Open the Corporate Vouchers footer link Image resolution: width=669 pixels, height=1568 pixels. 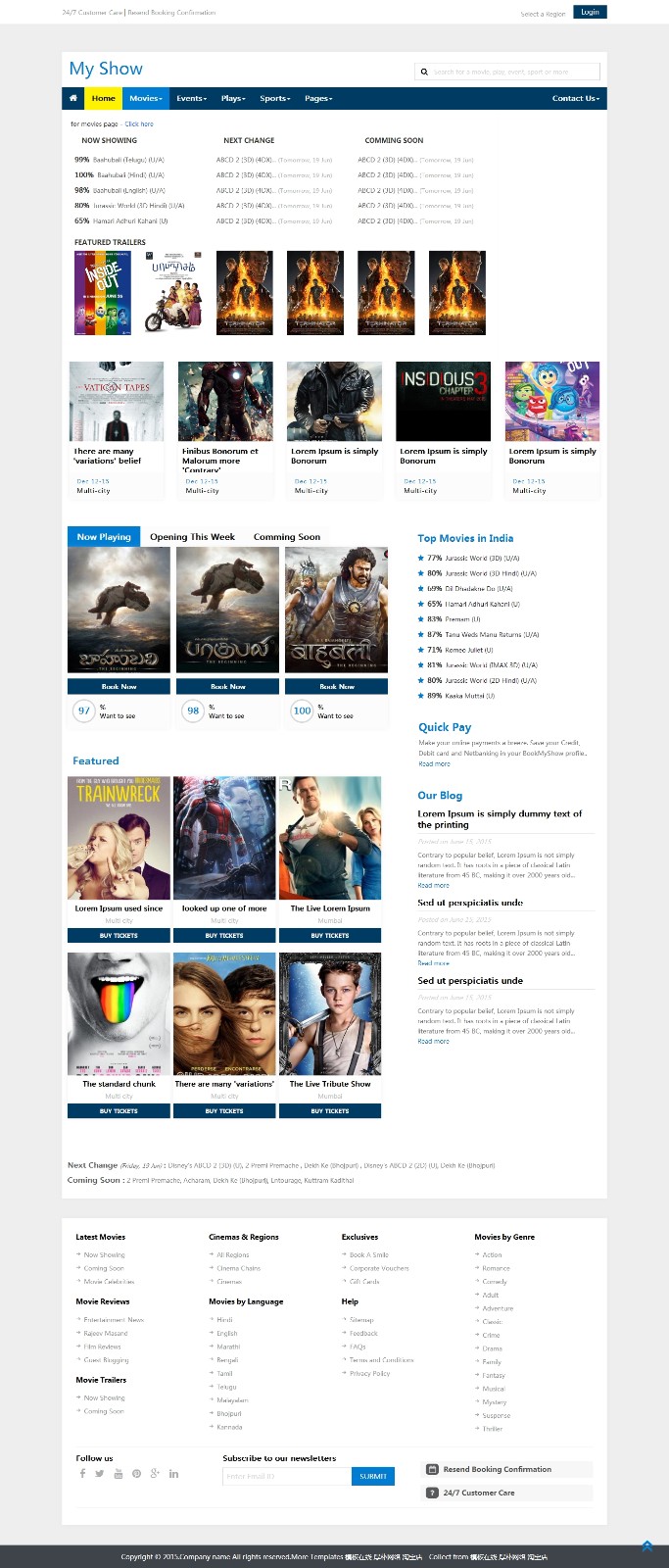click(x=378, y=1268)
